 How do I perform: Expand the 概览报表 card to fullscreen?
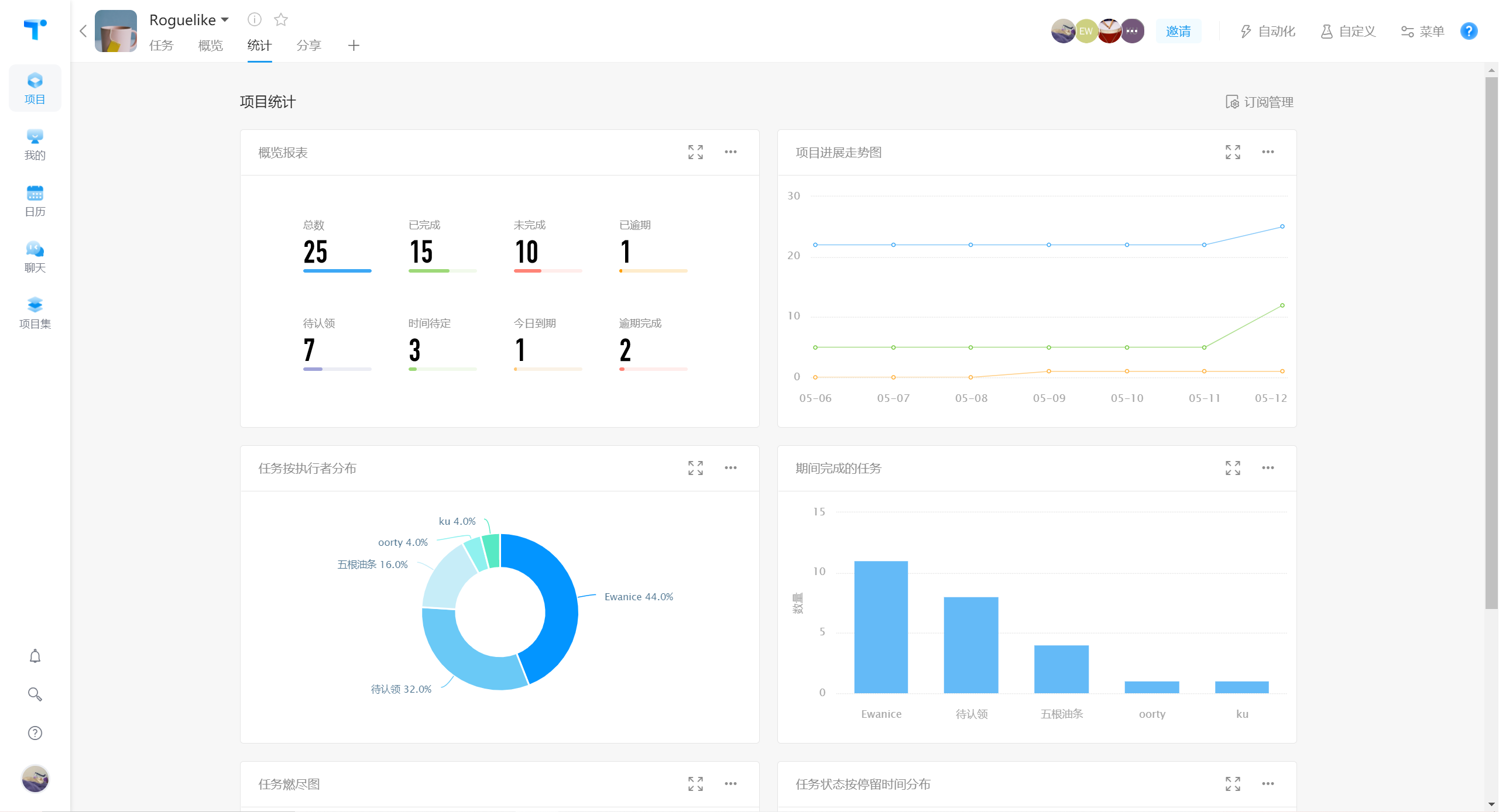[695, 152]
